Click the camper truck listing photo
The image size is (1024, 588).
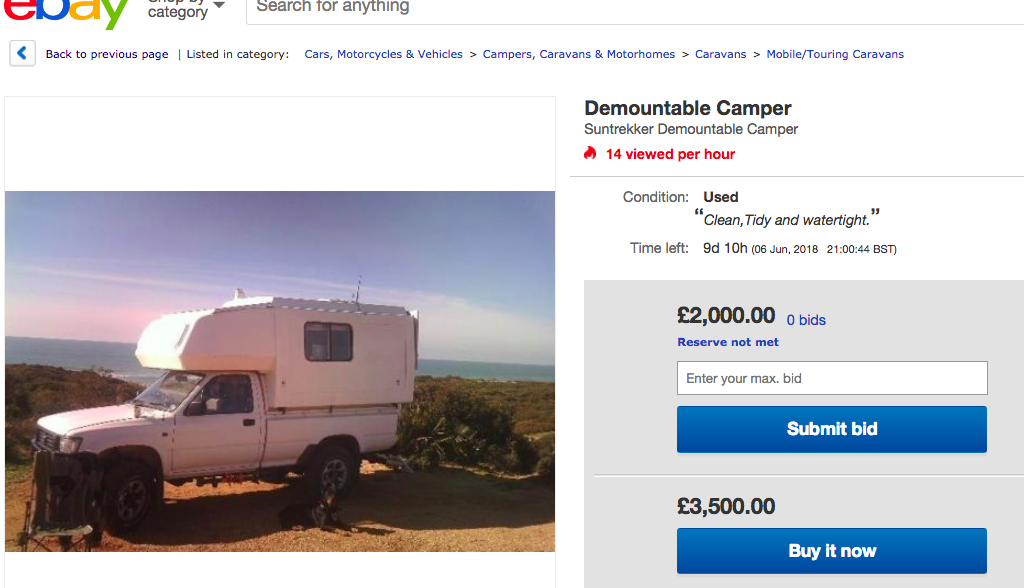[x=280, y=371]
